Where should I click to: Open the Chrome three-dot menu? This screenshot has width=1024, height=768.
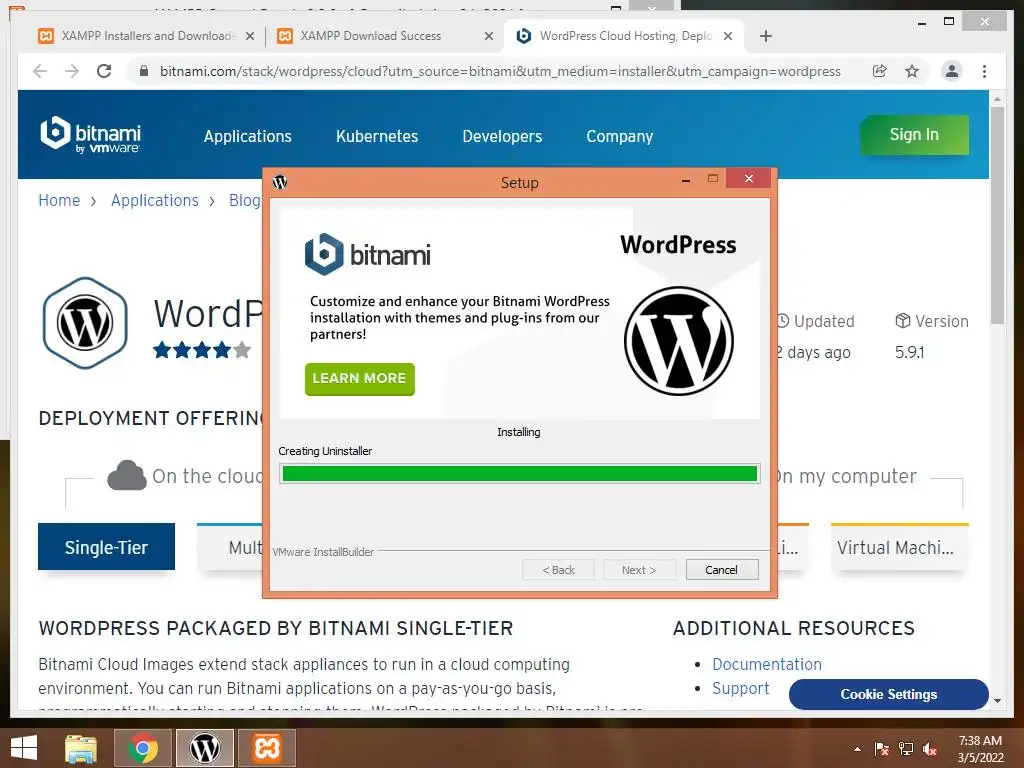click(x=984, y=71)
